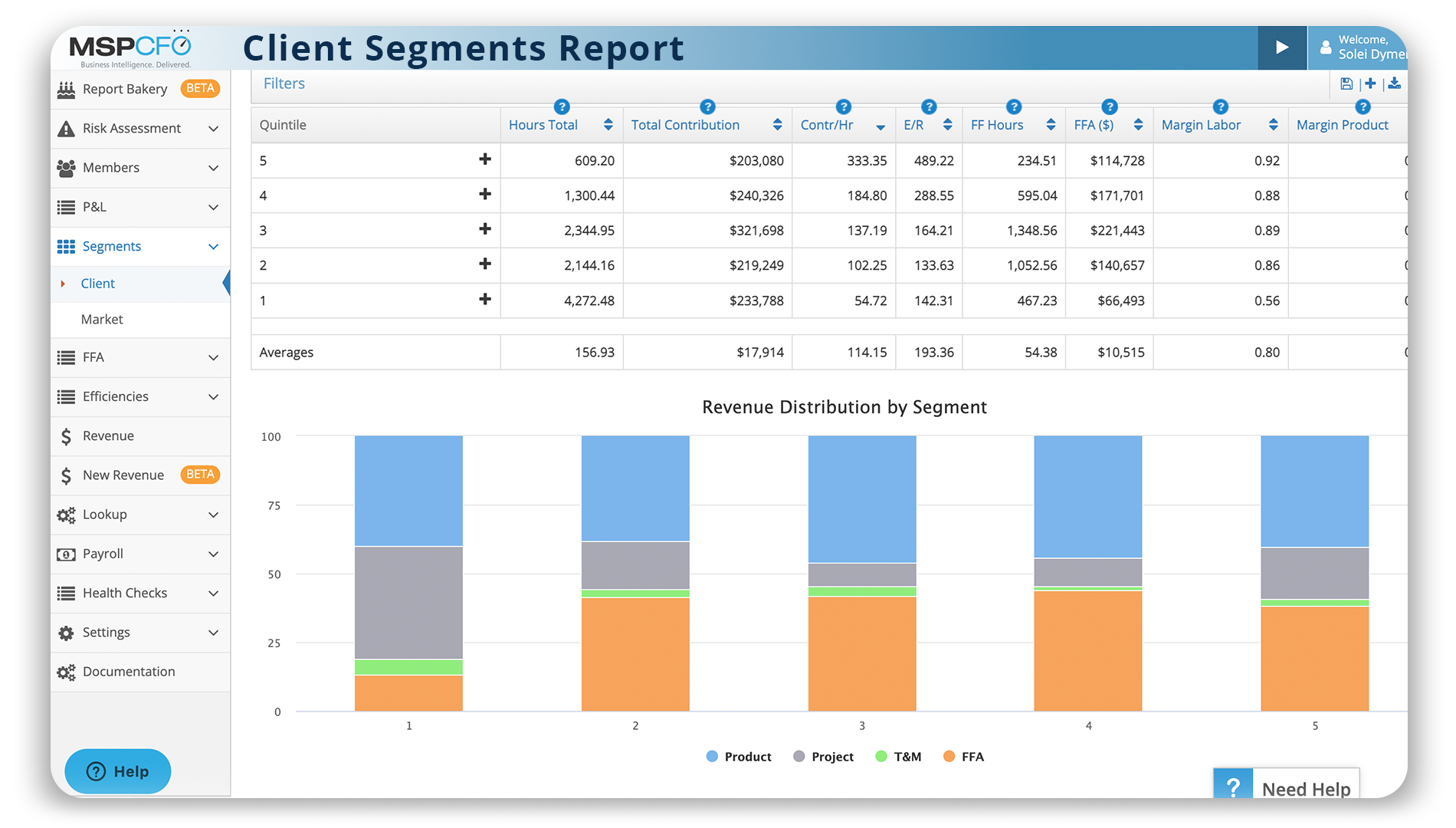Sort by FFA ($) sort arrows

tap(1138, 125)
